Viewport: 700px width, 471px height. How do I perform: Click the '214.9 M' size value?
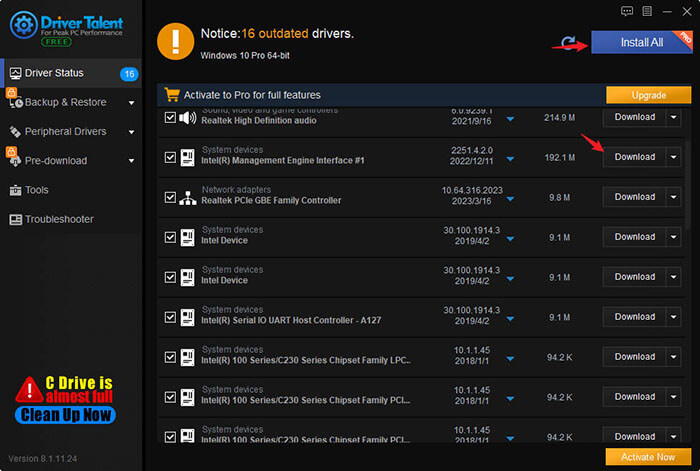[x=559, y=118]
